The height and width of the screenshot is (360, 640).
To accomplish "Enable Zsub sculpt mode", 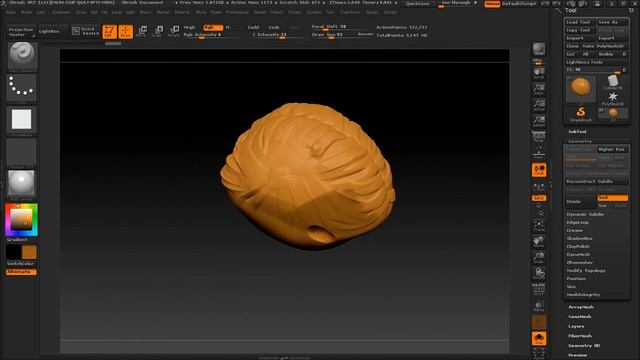I will point(274,27).
